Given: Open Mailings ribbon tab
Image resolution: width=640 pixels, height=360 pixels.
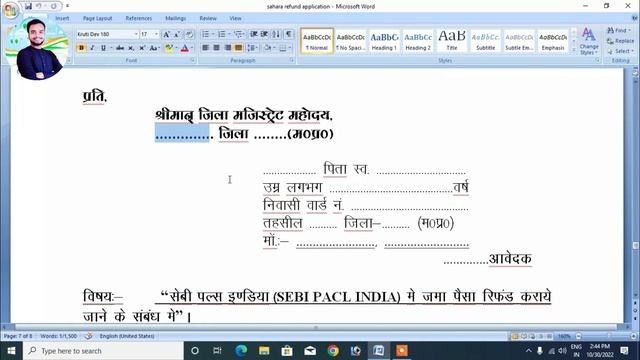Looking at the screenshot, I should coord(176,18).
